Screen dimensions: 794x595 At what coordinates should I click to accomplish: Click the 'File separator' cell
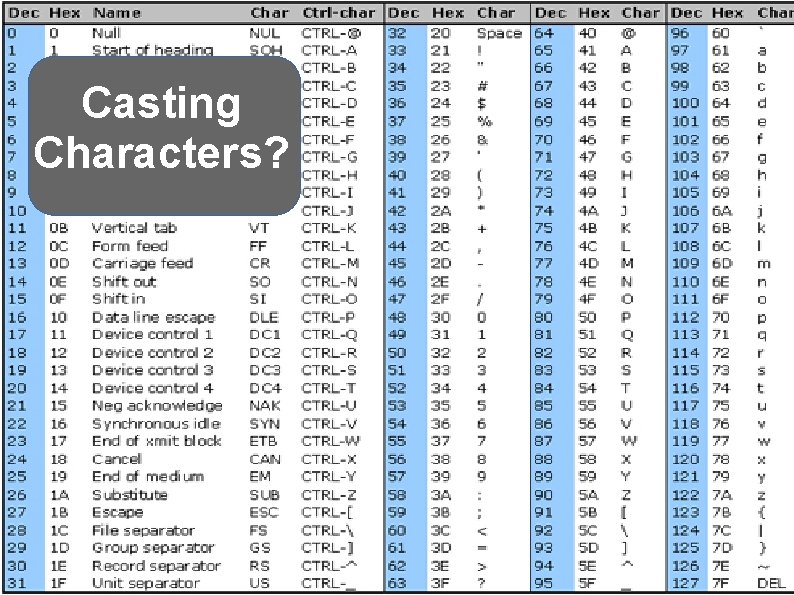[x=143, y=531]
